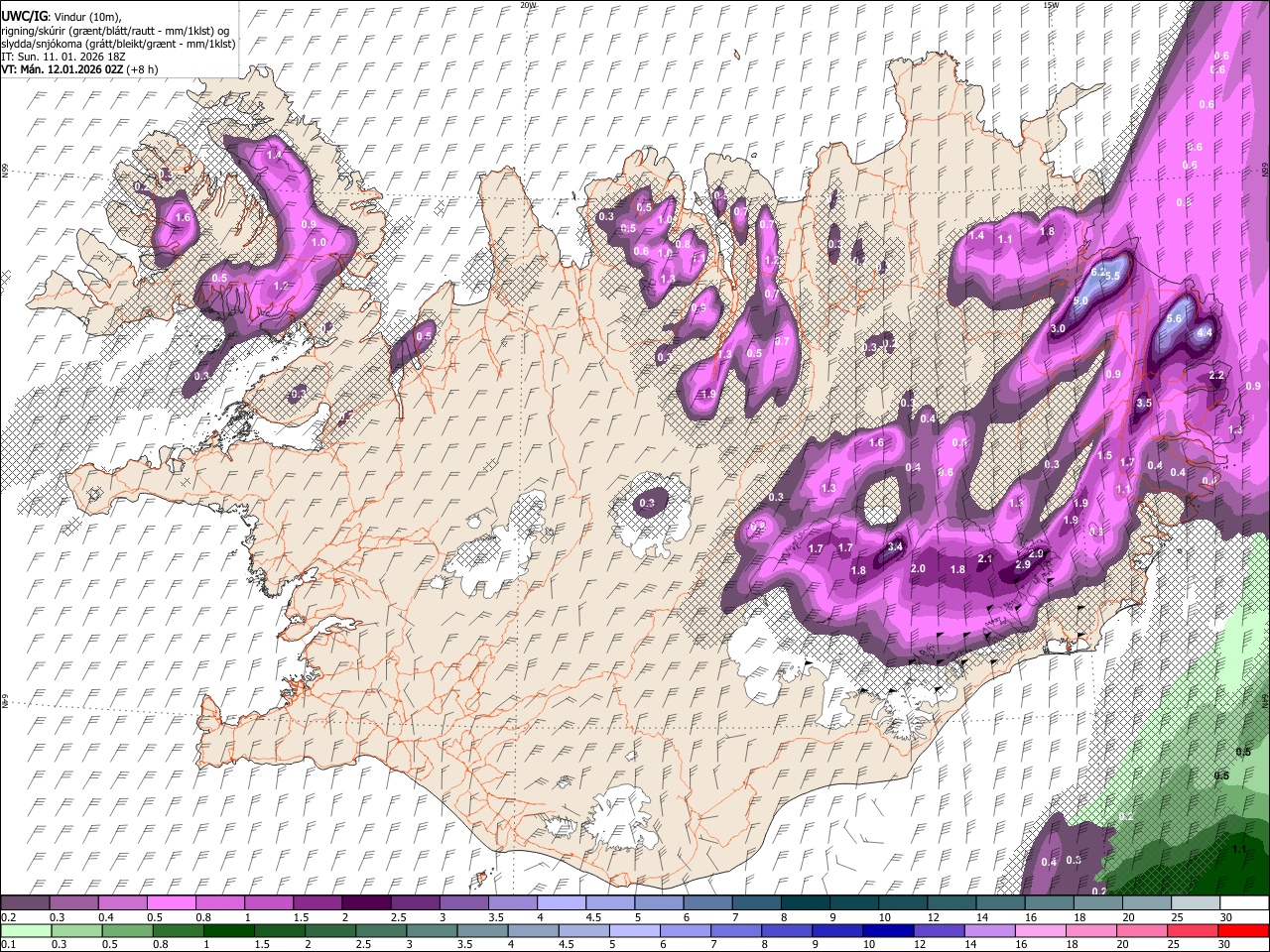The width and height of the screenshot is (1270, 952).
Task: Click the UWC/IG title text
Action: [x=24, y=17]
